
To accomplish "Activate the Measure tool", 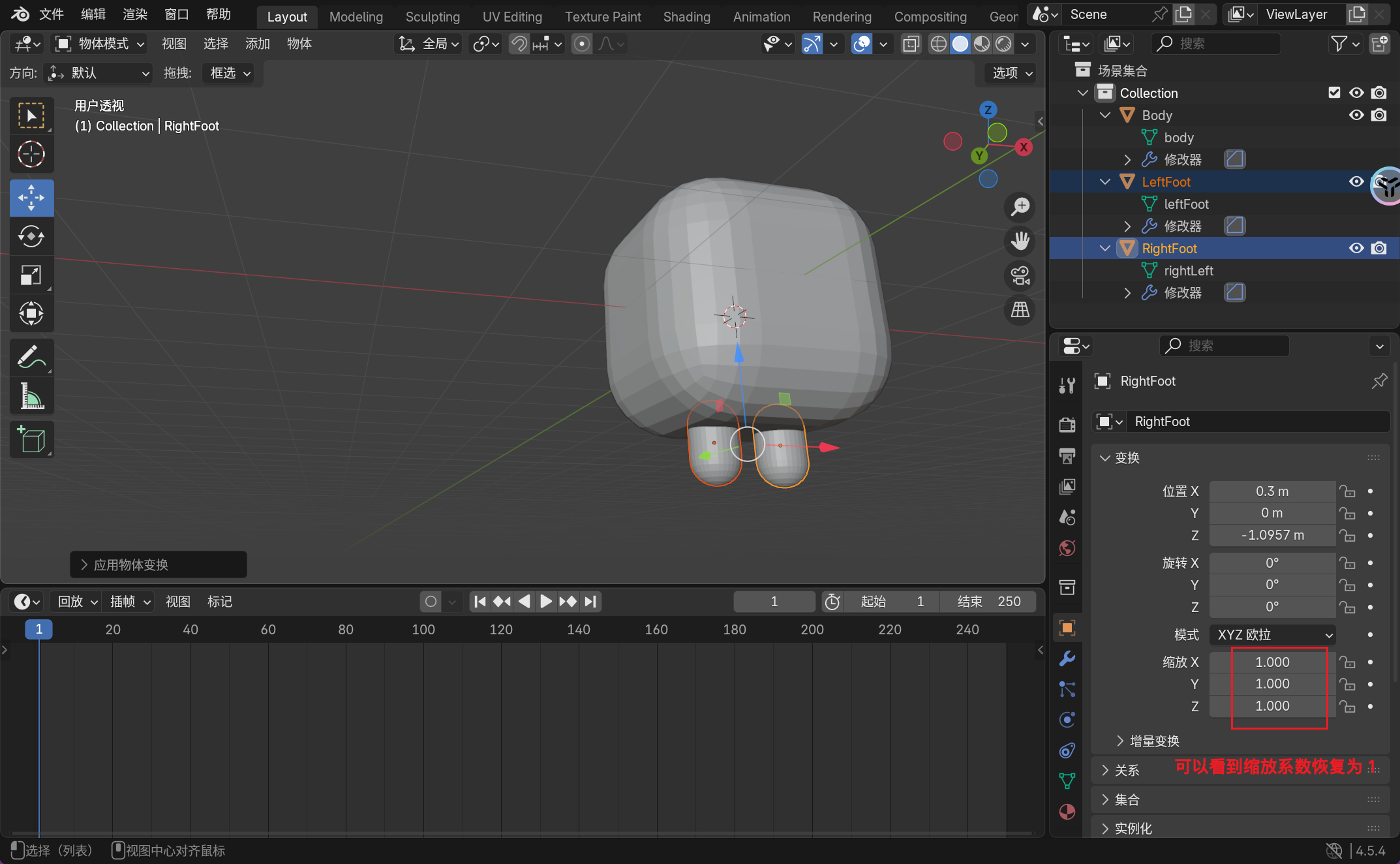I will (31, 396).
